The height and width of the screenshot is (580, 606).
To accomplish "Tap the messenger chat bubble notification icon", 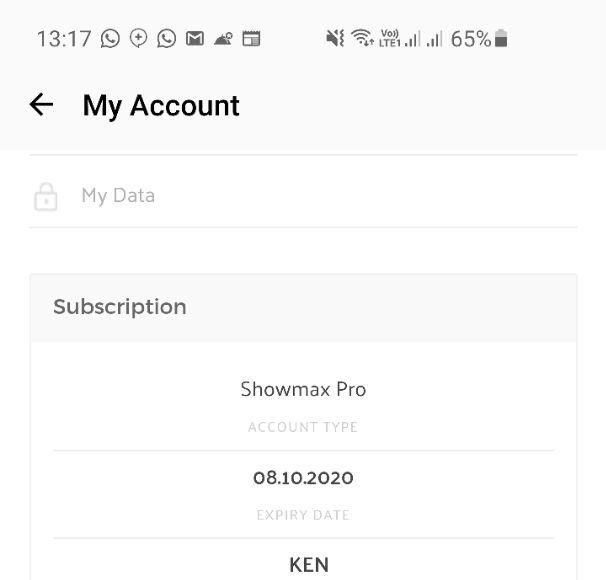I will pos(138,39).
